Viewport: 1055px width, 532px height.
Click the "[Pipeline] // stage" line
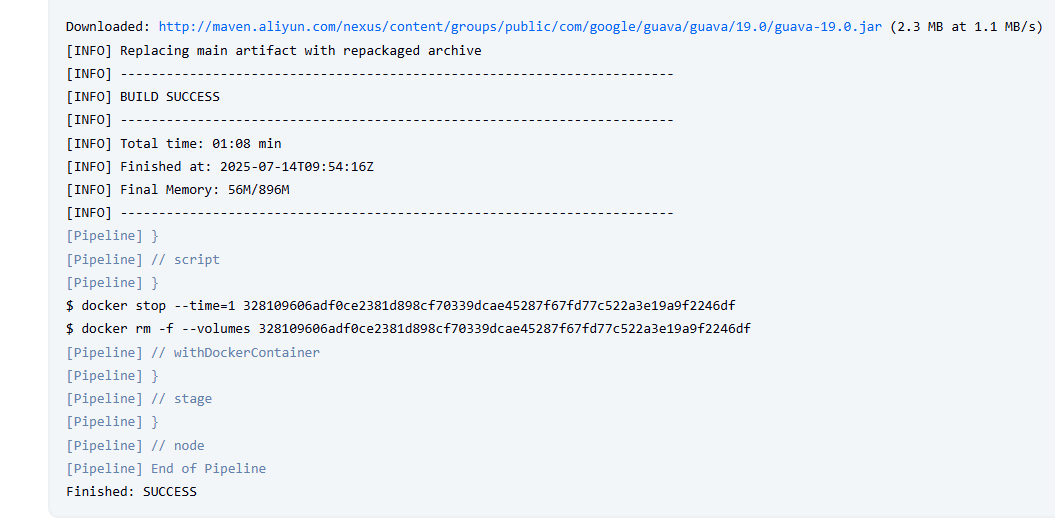[139, 399]
